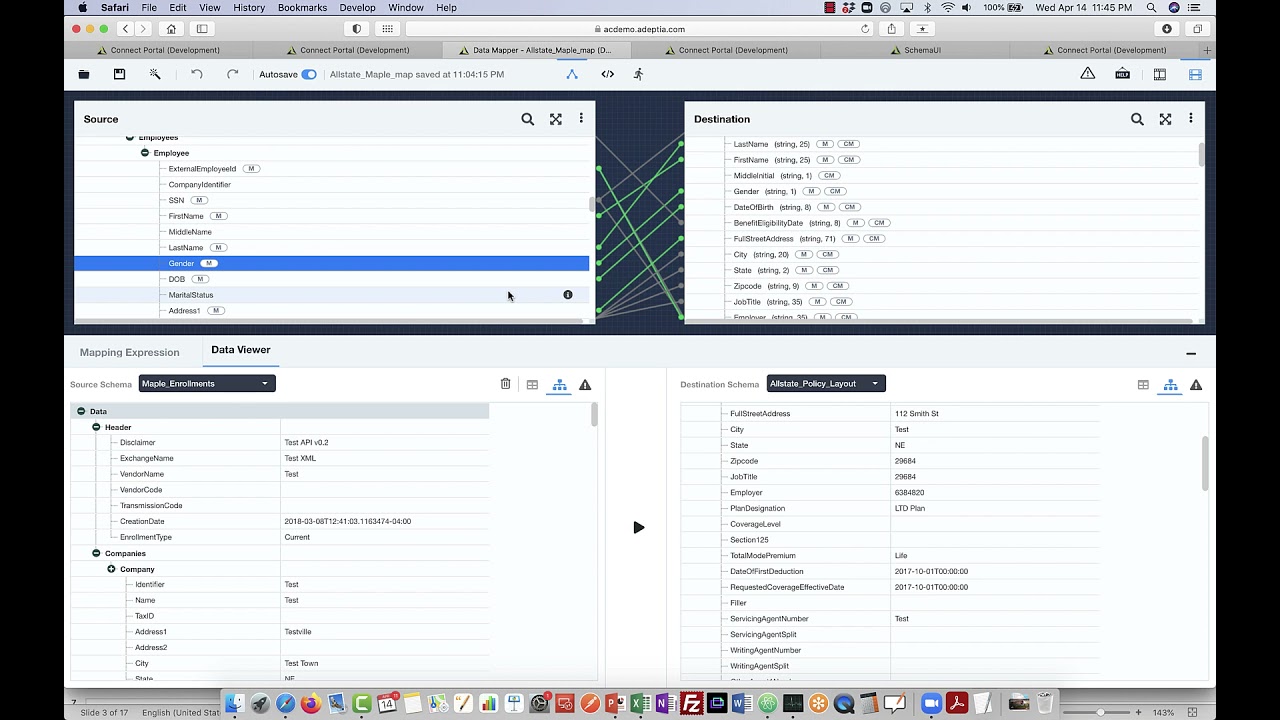Switch to Data Viewer tab
The height and width of the screenshot is (720, 1280).
pos(241,350)
